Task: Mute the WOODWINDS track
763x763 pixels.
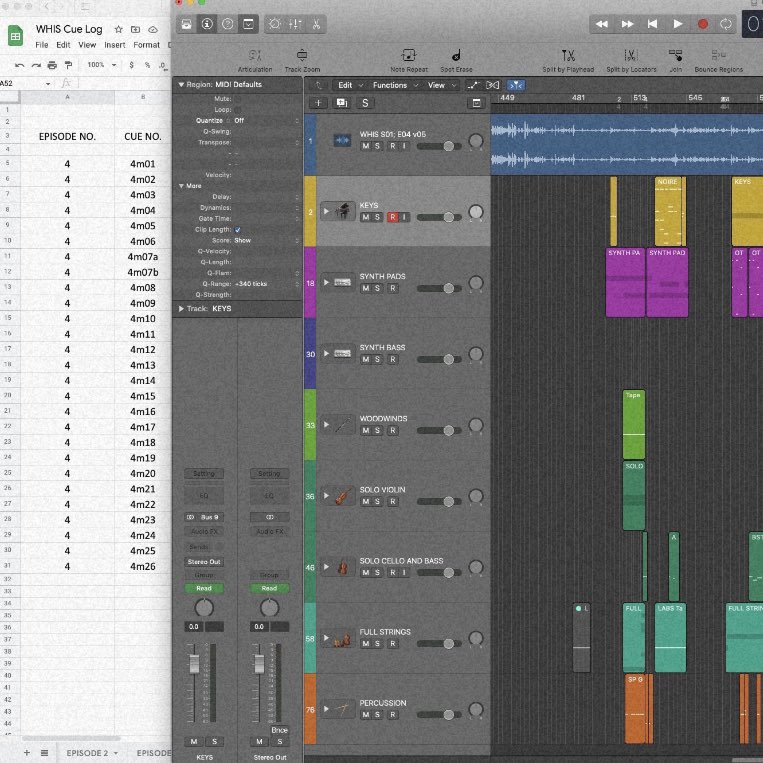Action: 365,431
